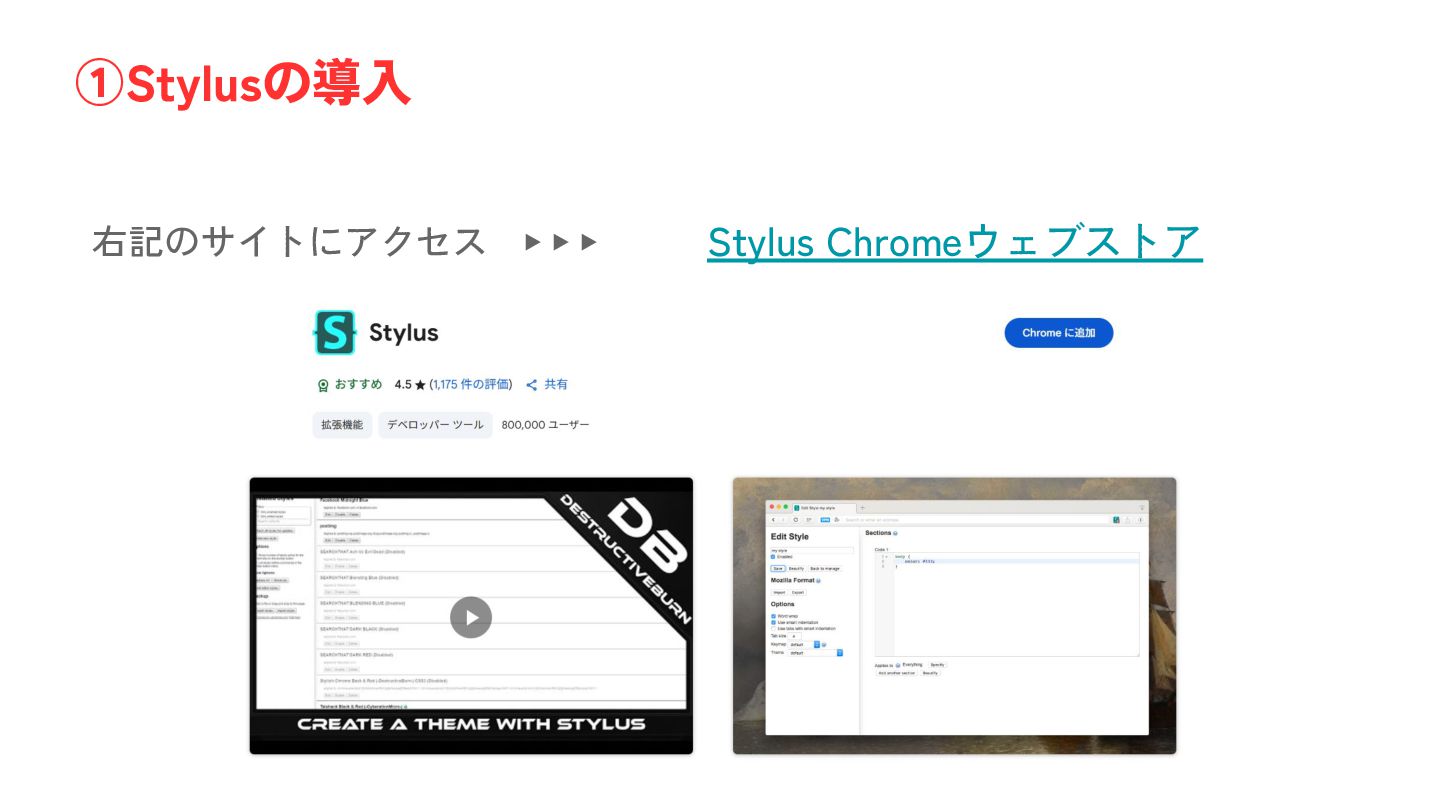
Task: Click the 800,000 ユーザー text
Action: click(x=546, y=425)
